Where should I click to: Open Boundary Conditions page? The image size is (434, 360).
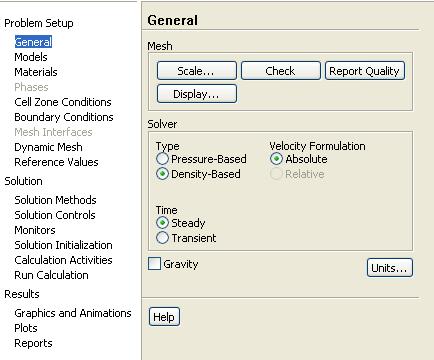[64, 117]
